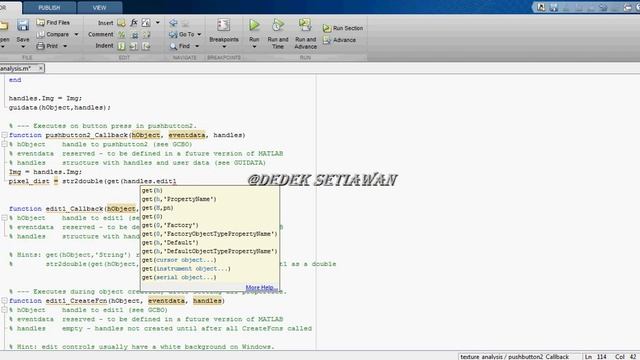Click the third insert icon beside fx

pos(146,23)
